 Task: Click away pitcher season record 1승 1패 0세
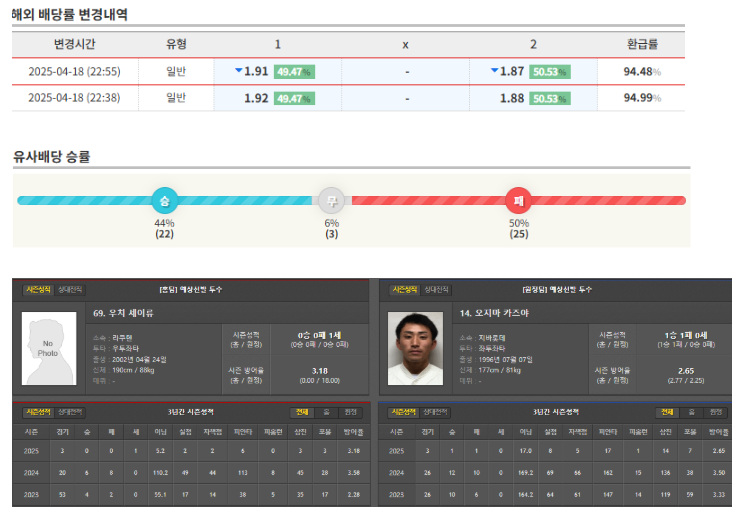click(x=686, y=335)
